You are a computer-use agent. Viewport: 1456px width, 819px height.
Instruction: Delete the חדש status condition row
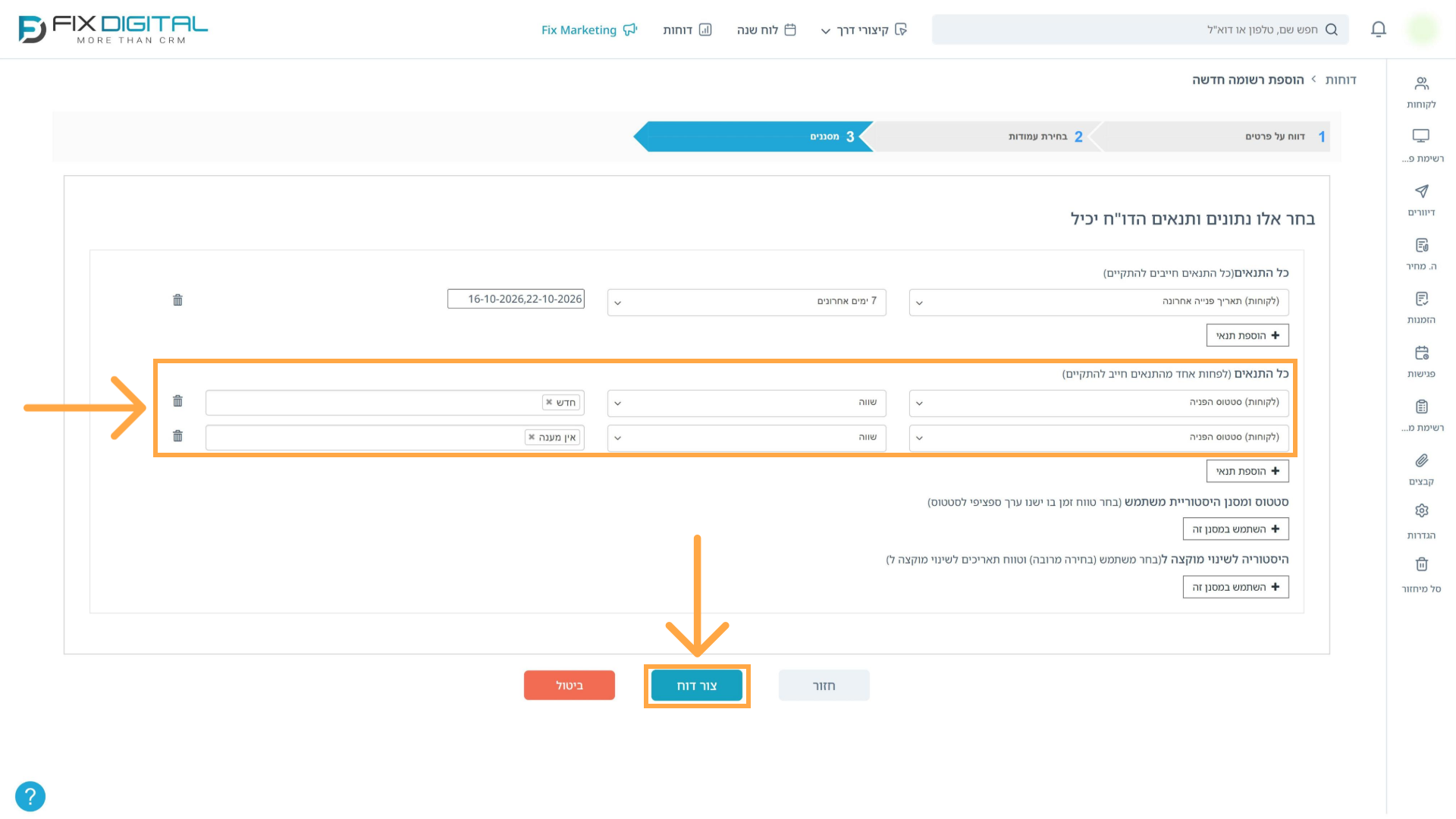click(177, 401)
